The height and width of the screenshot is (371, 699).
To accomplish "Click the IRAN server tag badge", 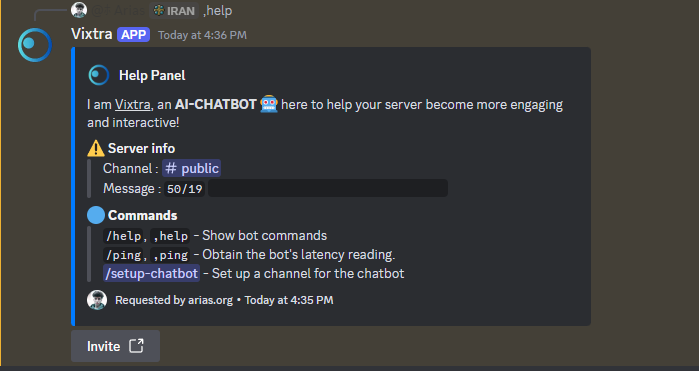I will click(174, 11).
